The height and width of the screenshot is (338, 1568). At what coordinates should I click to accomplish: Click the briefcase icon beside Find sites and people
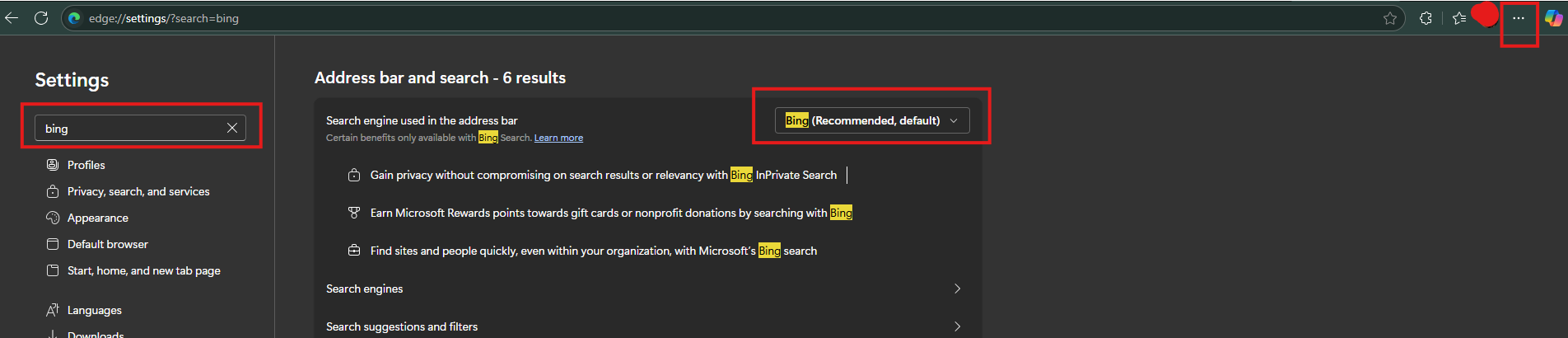[x=354, y=251]
